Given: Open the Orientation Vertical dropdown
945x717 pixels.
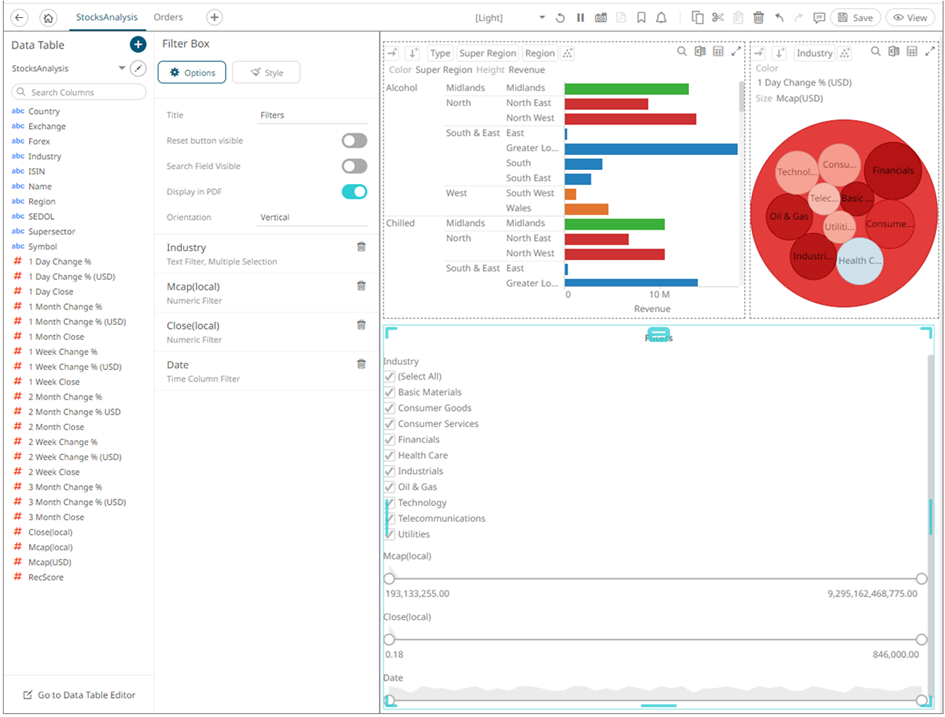Looking at the screenshot, I should [x=312, y=217].
